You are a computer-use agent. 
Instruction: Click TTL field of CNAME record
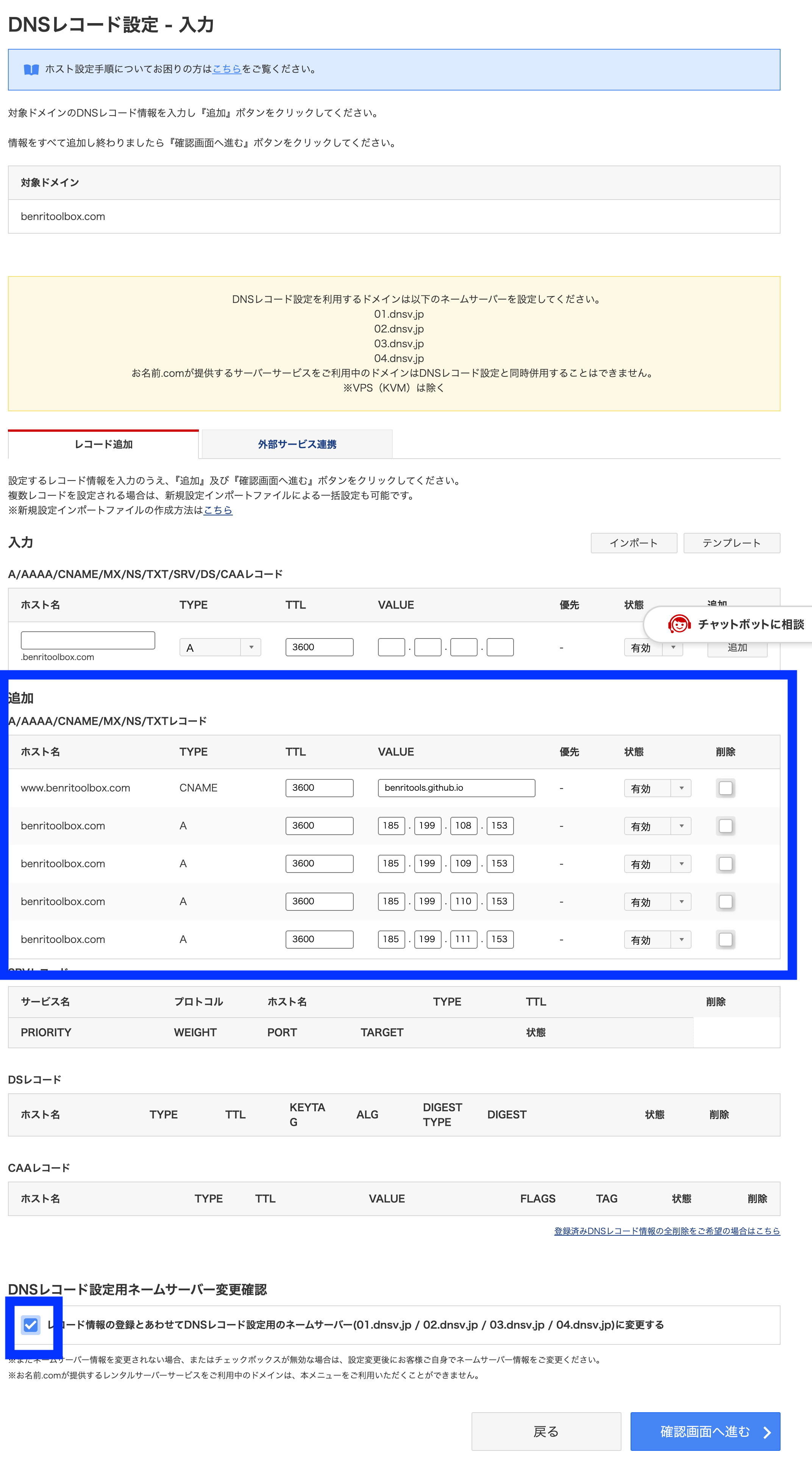pyautogui.click(x=320, y=788)
